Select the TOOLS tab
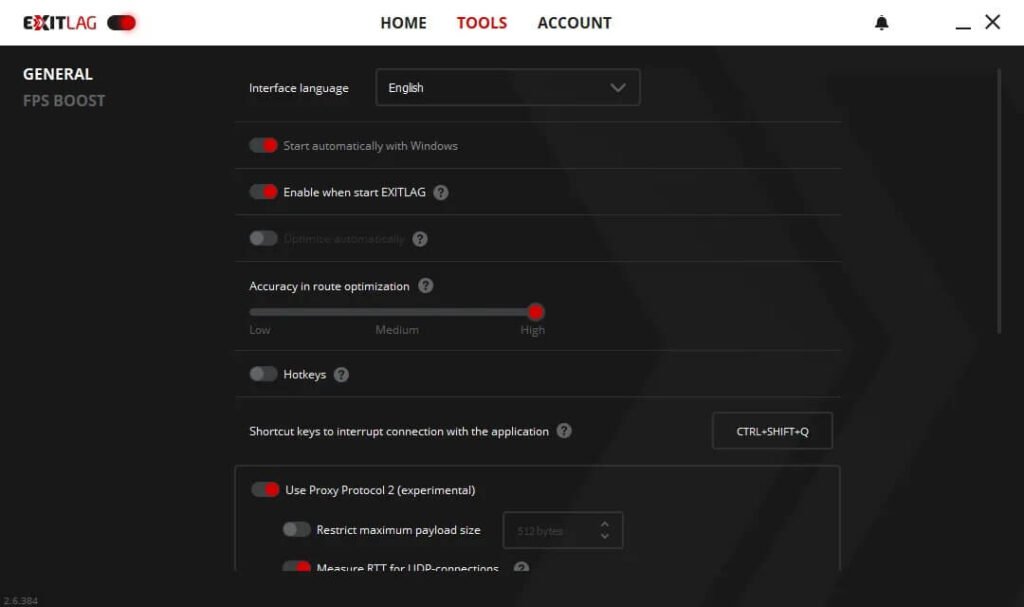This screenshot has height=607, width=1024. [482, 23]
